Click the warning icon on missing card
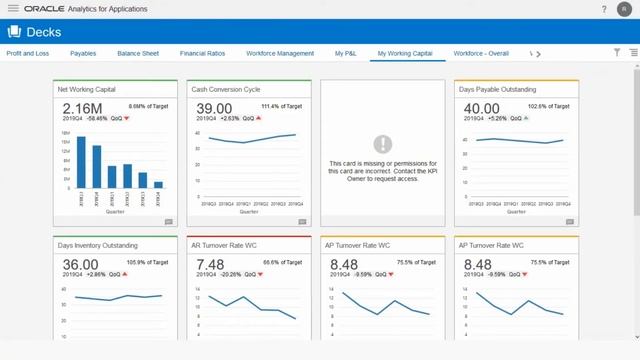 [382, 144]
